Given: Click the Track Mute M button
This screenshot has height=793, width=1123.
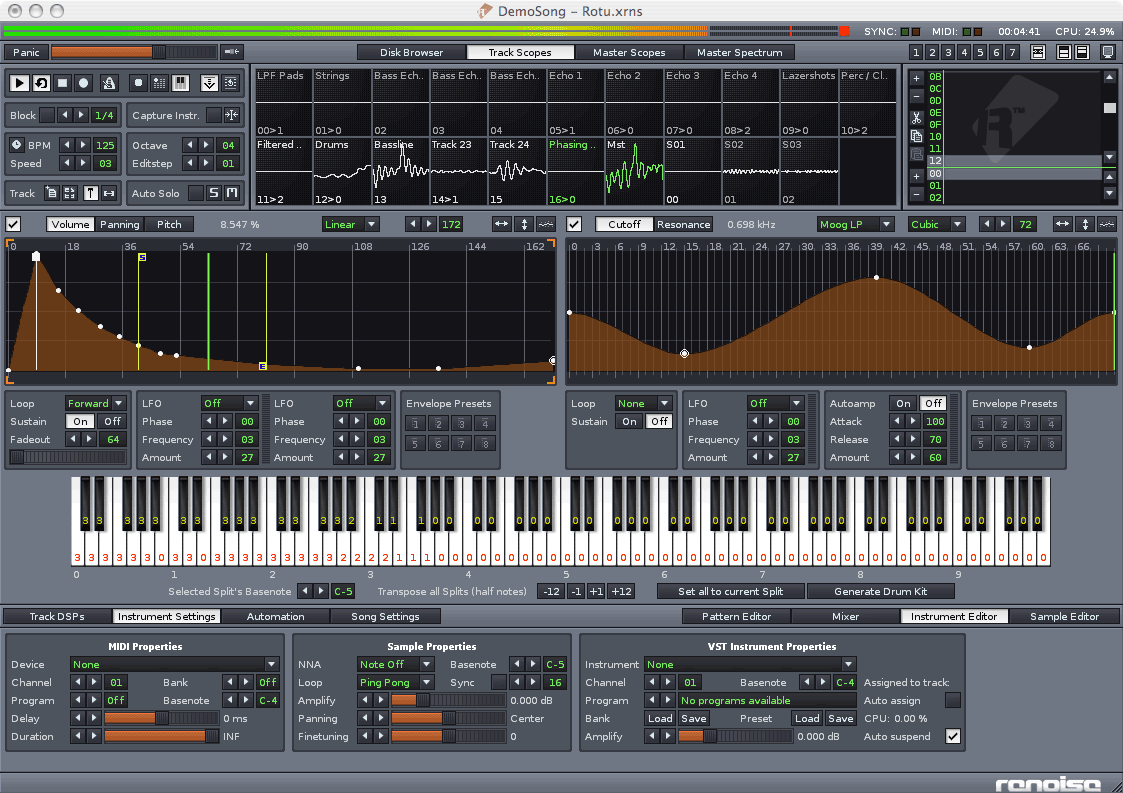Looking at the screenshot, I should click(x=231, y=193).
